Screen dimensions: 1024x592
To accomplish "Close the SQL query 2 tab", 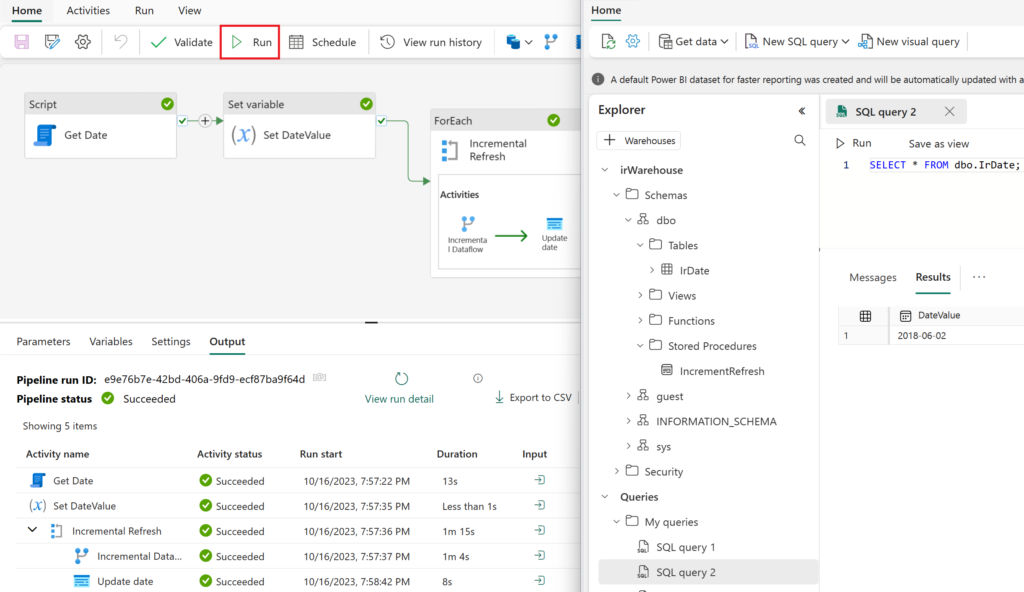I will pyautogui.click(x=949, y=112).
